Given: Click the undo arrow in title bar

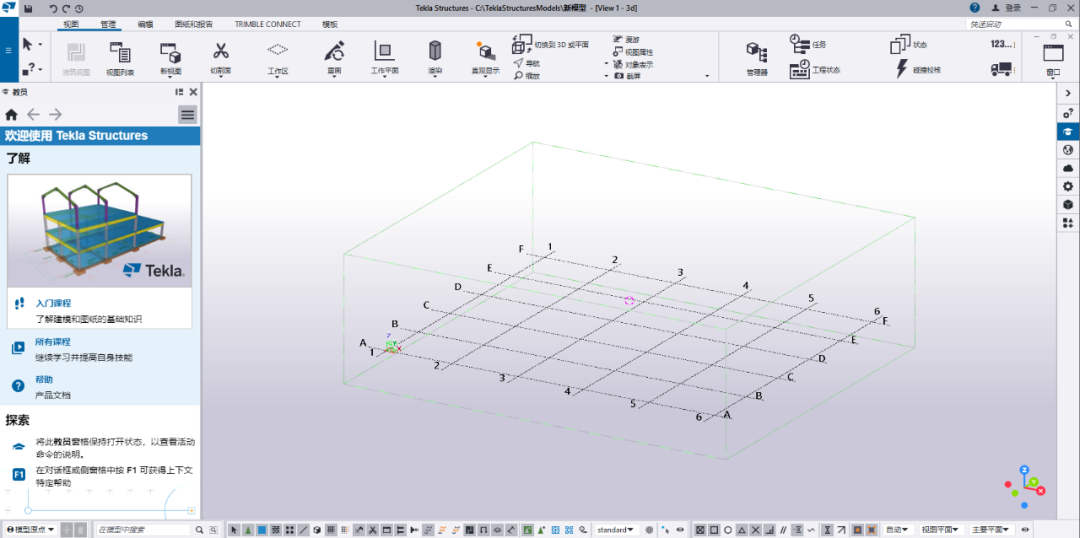Looking at the screenshot, I should pyautogui.click(x=54, y=8).
